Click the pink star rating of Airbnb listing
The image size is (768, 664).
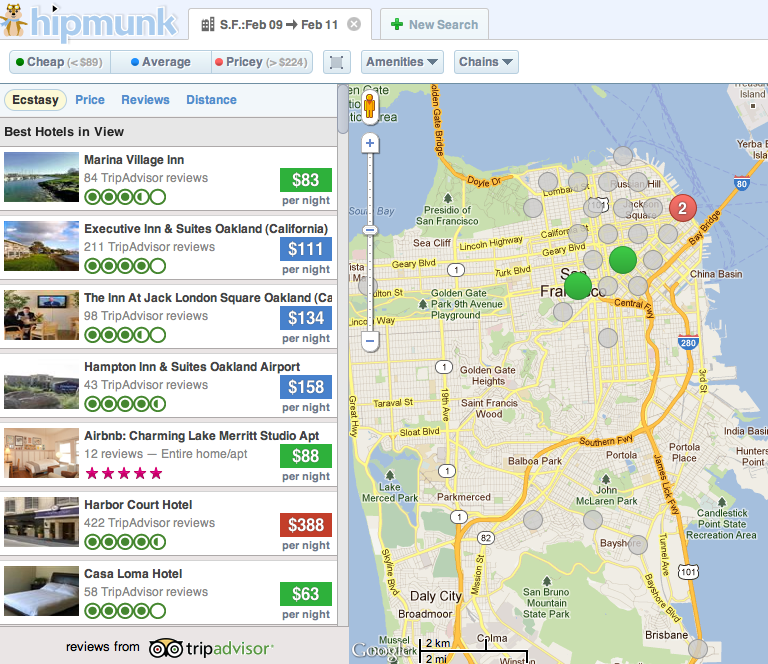123,474
